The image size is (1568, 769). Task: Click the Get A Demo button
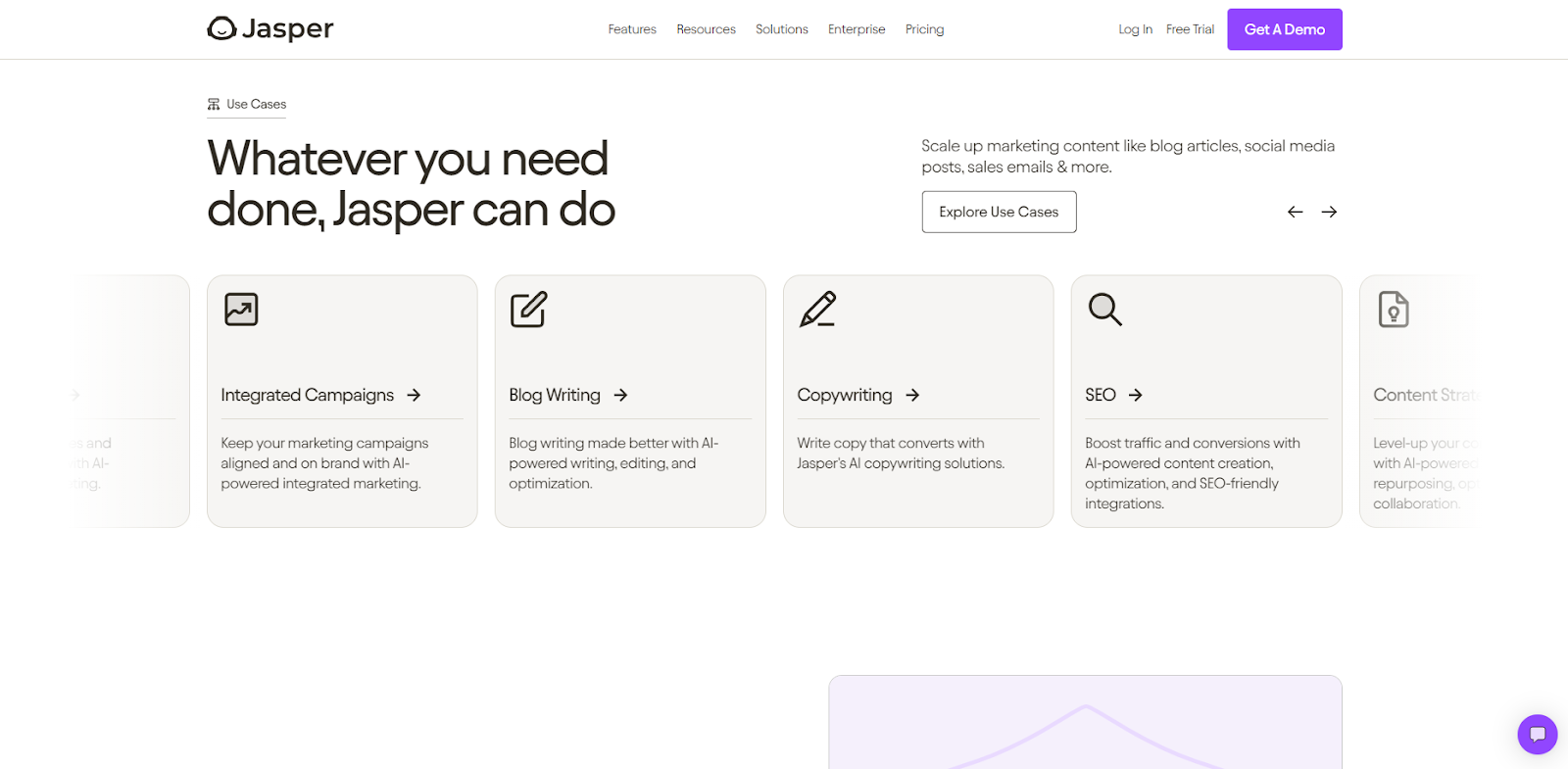[1285, 29]
